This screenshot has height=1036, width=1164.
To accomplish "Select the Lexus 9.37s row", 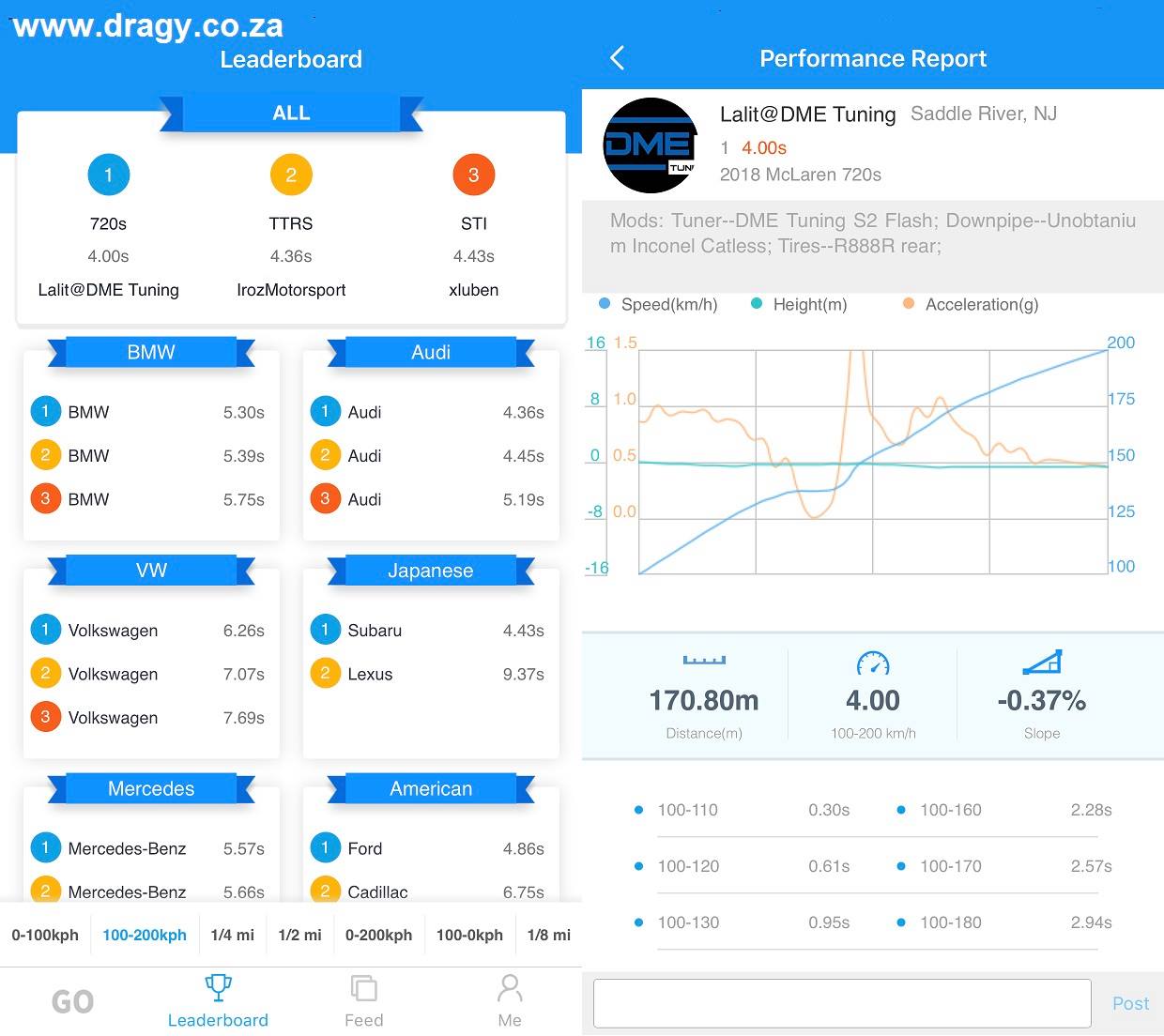I will (428, 674).
